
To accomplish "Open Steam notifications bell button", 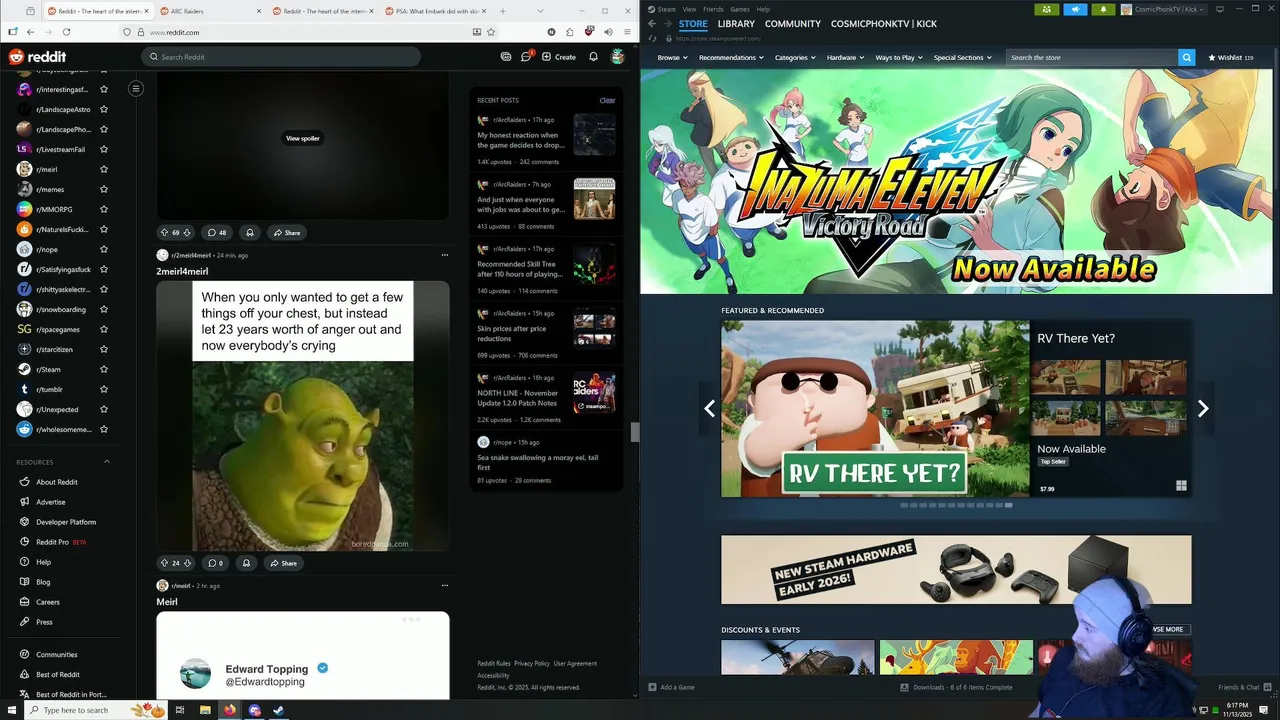I will pos(1103,9).
